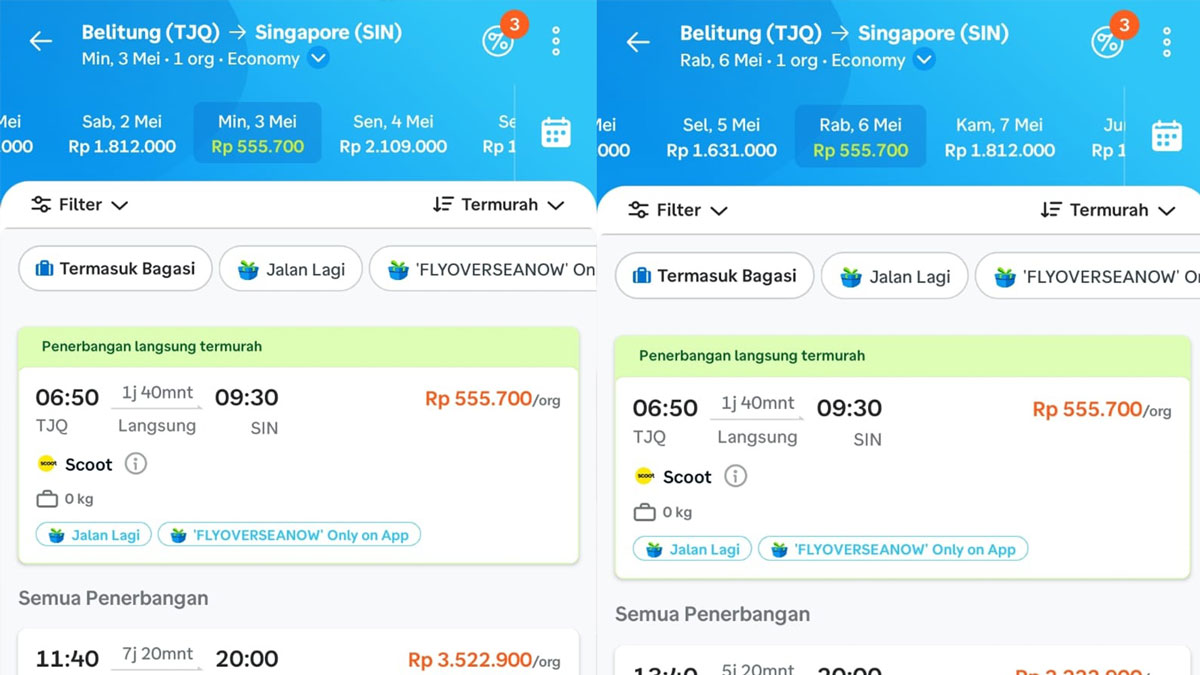Image resolution: width=1200 pixels, height=675 pixels.
Task: Toggle the top FLYOVERSEANOW filter chip on the left screen
Action: click(484, 269)
